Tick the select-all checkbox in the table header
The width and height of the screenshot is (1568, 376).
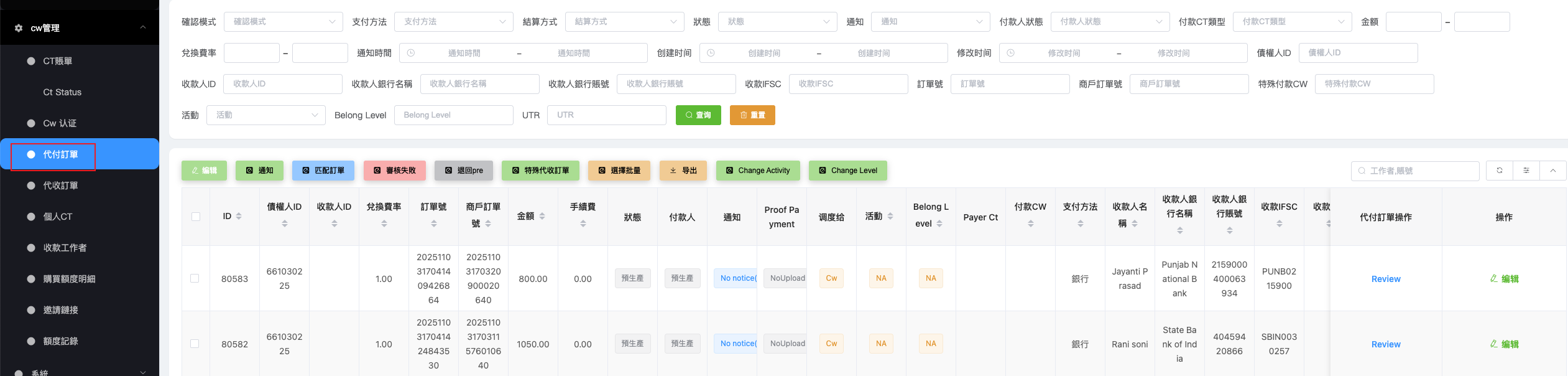coord(196,217)
